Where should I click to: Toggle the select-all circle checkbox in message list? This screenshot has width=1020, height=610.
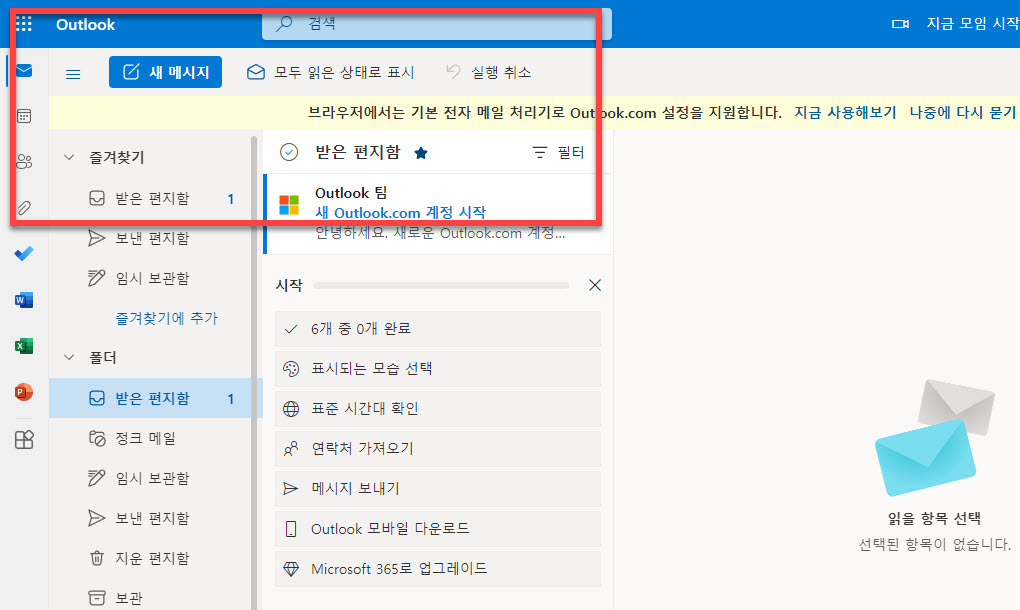point(289,152)
